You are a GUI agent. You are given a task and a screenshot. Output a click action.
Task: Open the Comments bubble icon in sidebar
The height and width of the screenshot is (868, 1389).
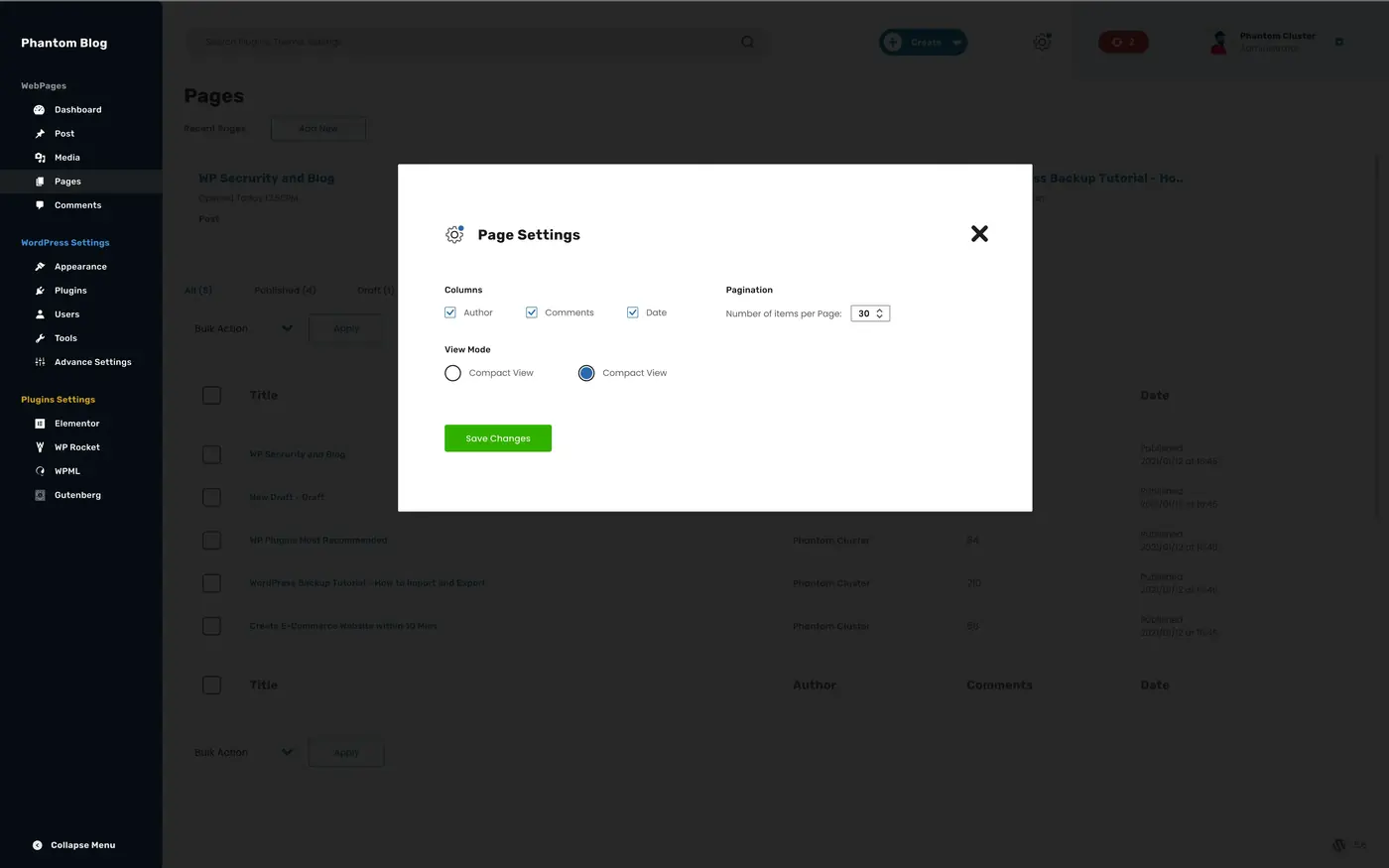pos(40,205)
